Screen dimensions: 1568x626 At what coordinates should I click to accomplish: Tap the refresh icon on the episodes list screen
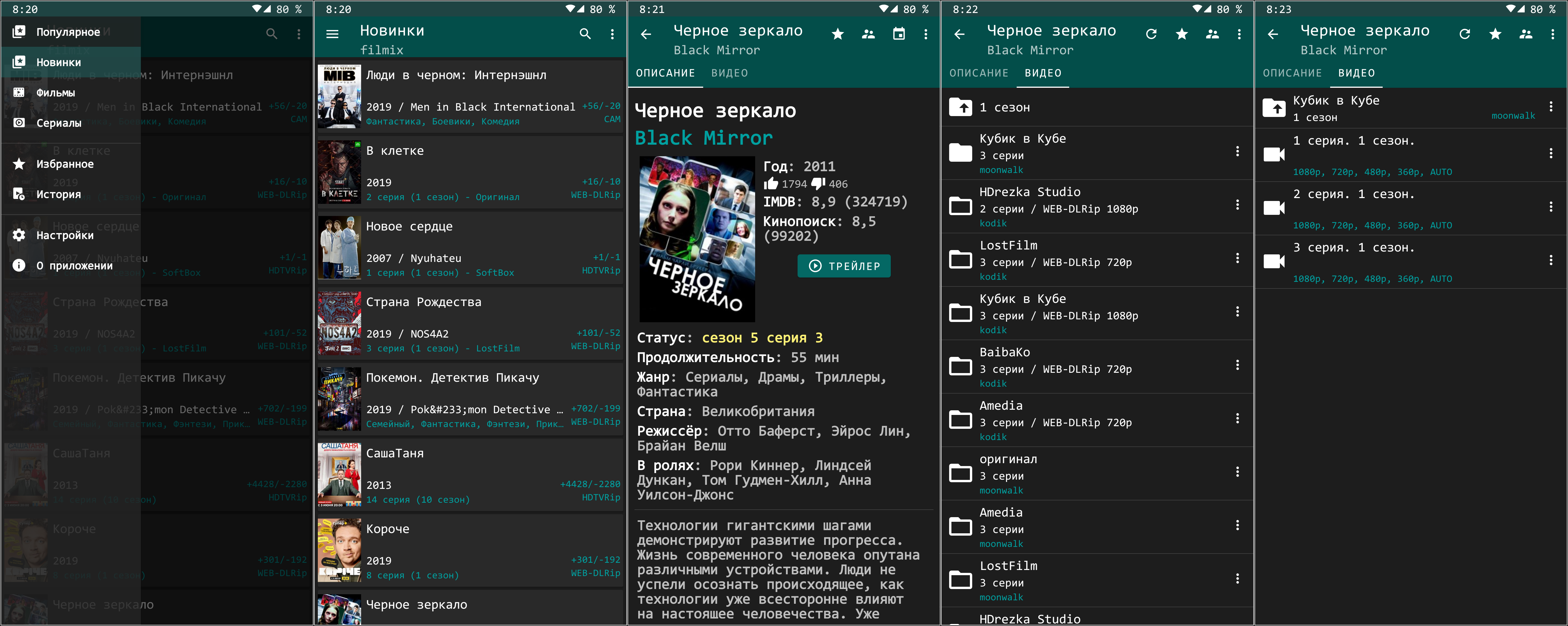click(1465, 34)
